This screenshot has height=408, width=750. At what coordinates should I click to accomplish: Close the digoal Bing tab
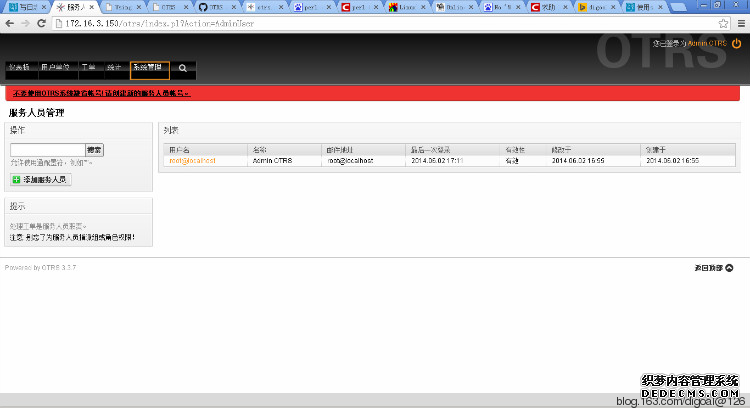tap(613, 7)
